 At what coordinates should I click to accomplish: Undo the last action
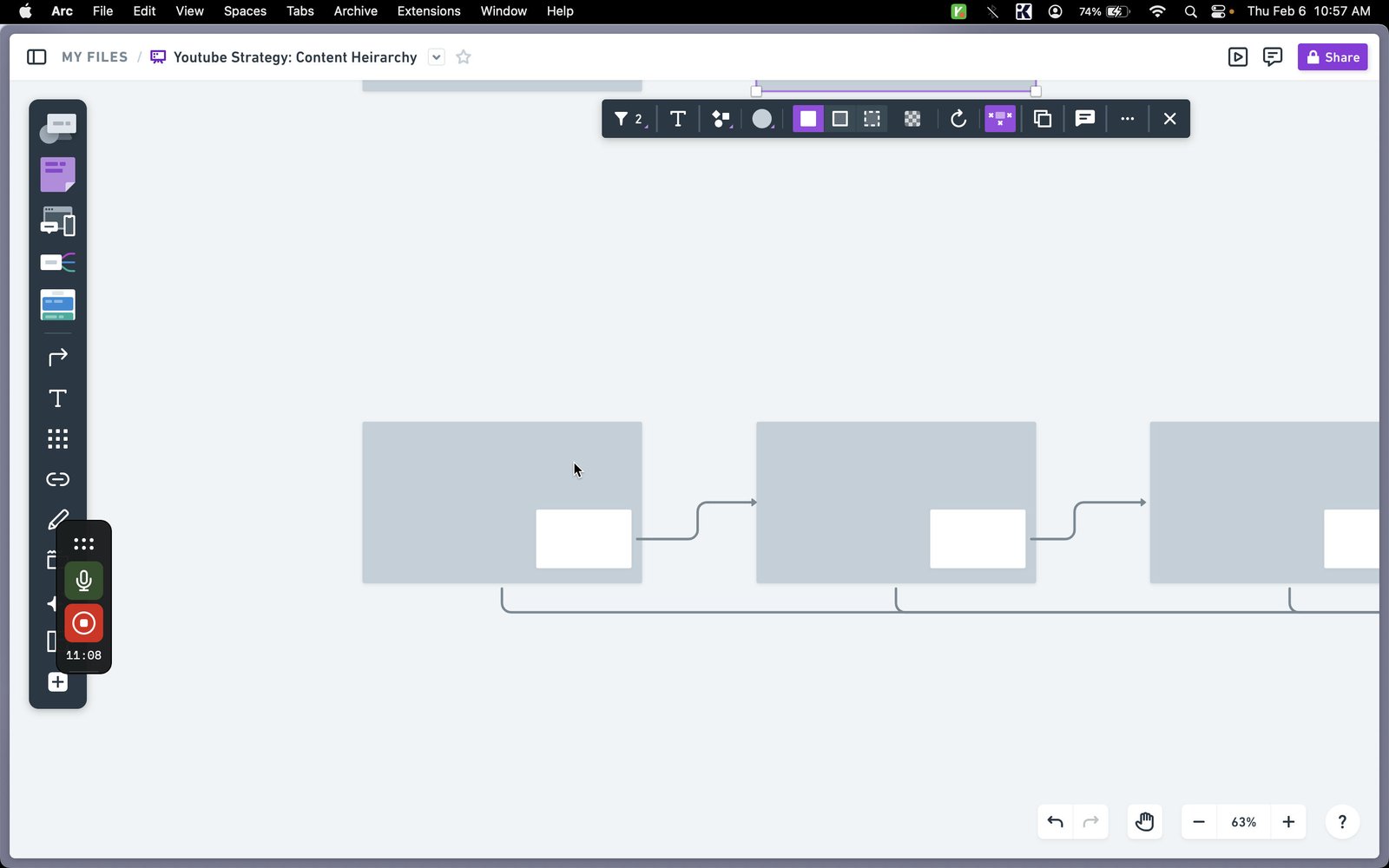pos(1056,822)
